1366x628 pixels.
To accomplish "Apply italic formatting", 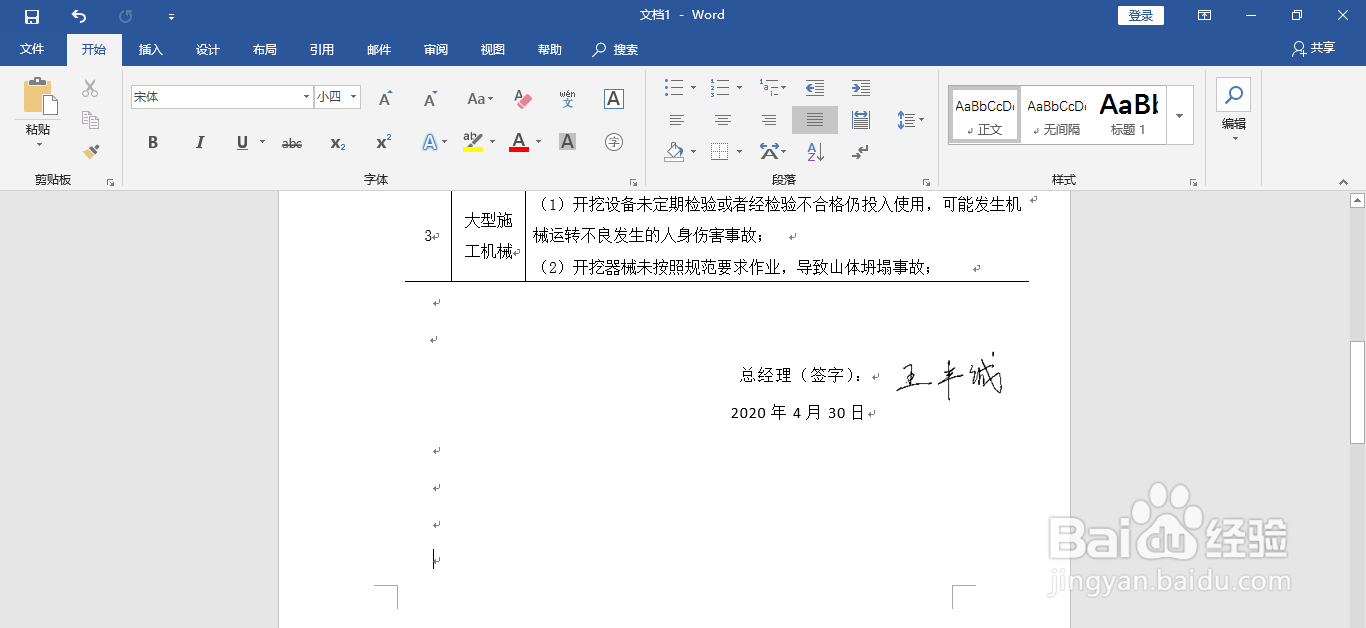I will click(199, 142).
